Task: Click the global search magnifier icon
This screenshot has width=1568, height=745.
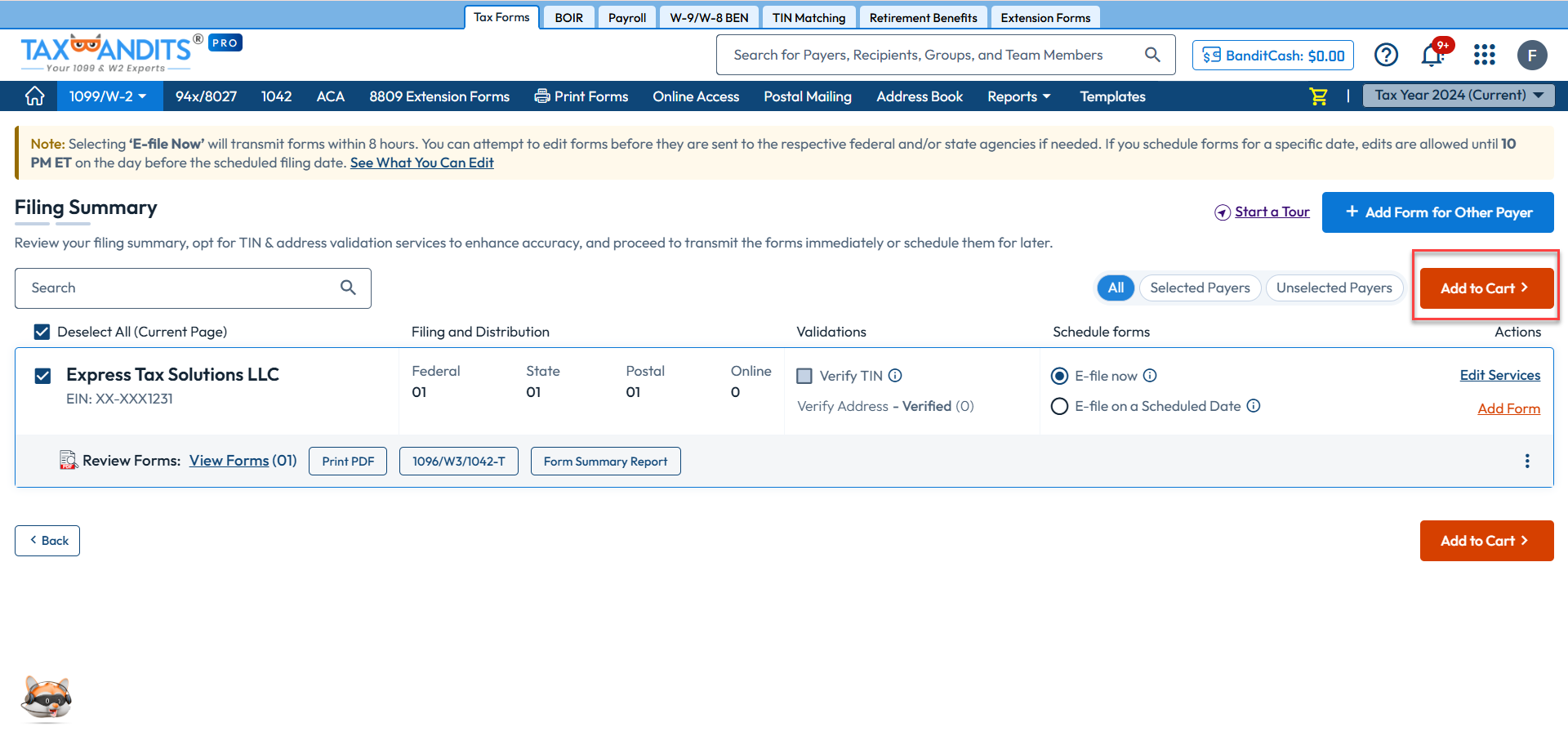Action: pyautogui.click(x=1152, y=55)
